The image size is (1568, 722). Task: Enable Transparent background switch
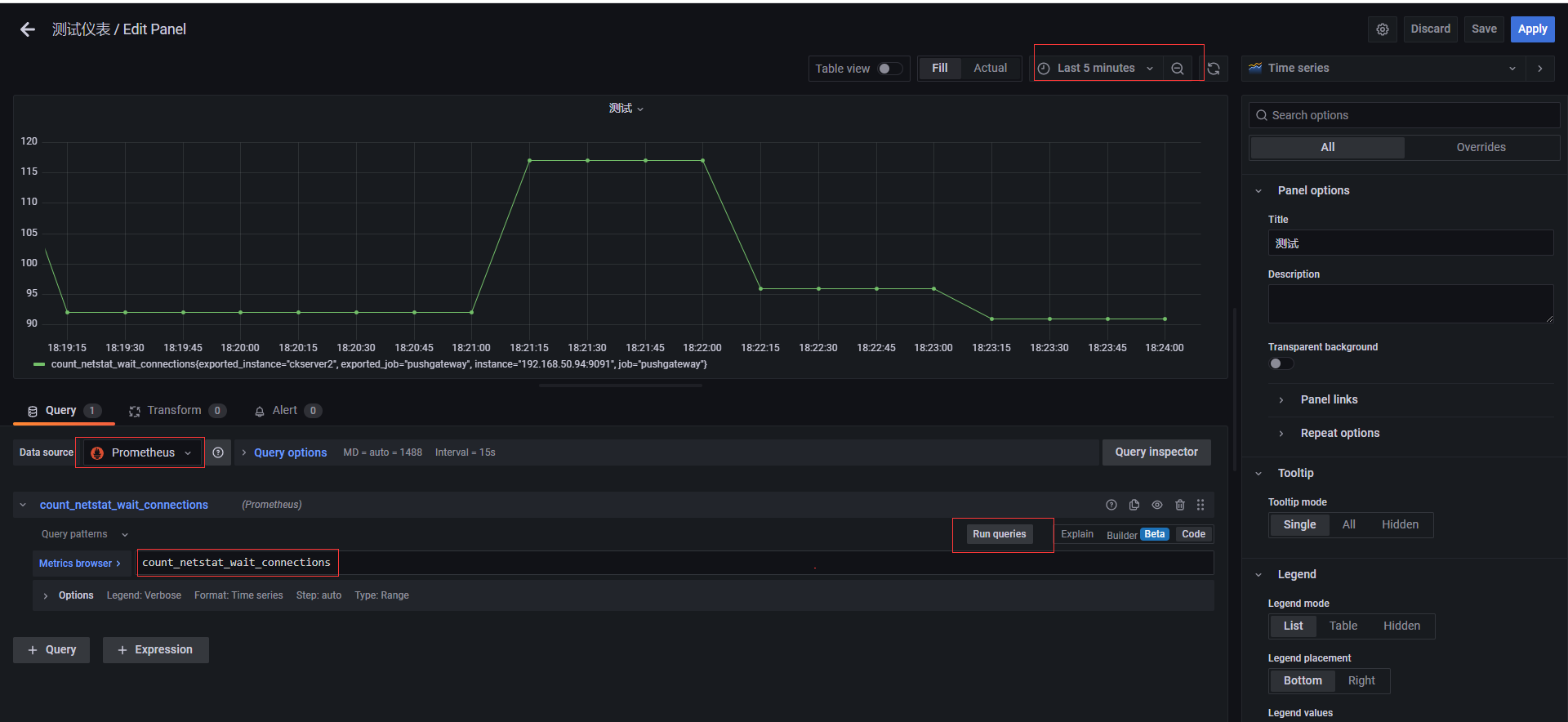click(1281, 363)
